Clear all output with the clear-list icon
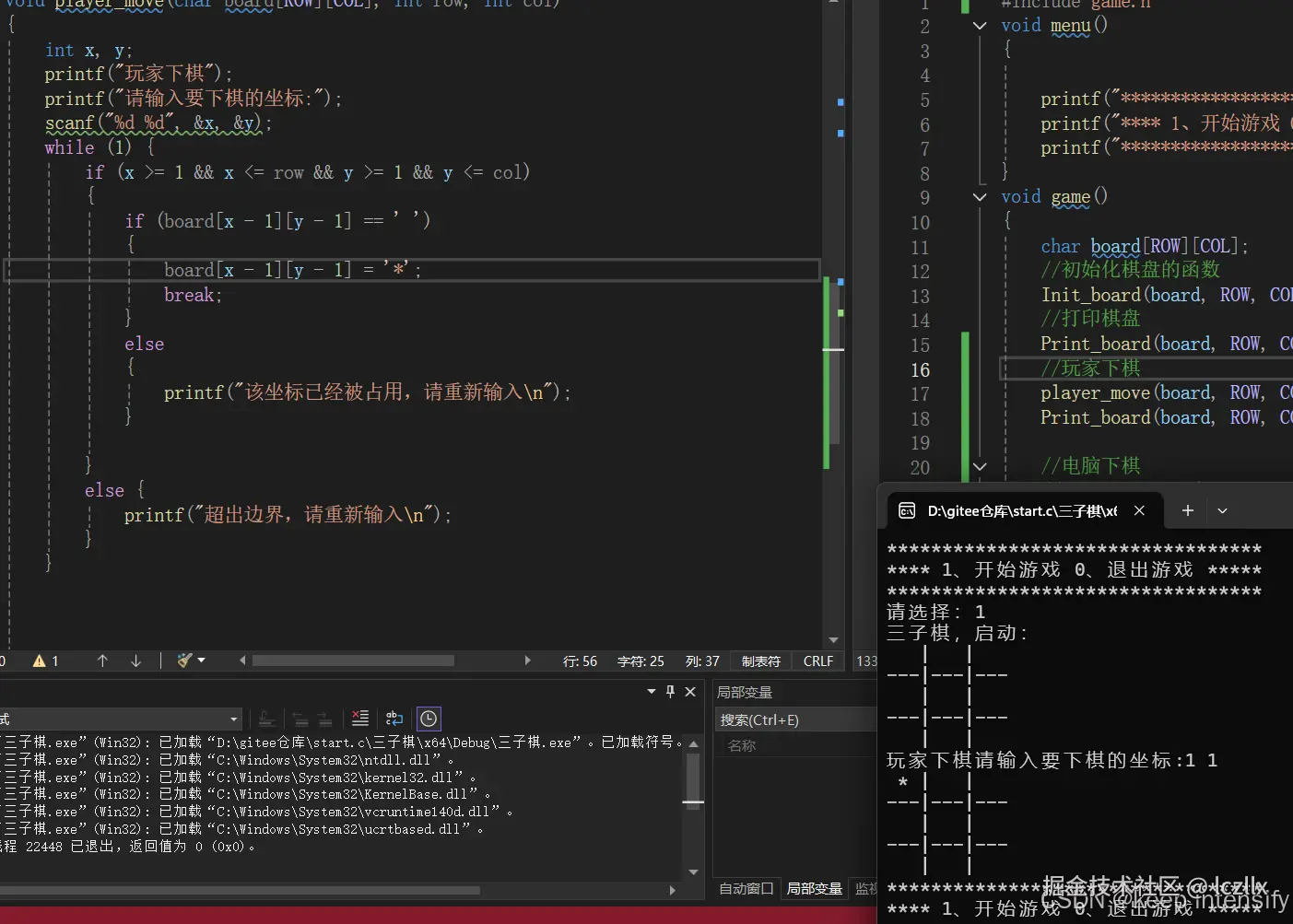The height and width of the screenshot is (924, 1293). click(360, 719)
